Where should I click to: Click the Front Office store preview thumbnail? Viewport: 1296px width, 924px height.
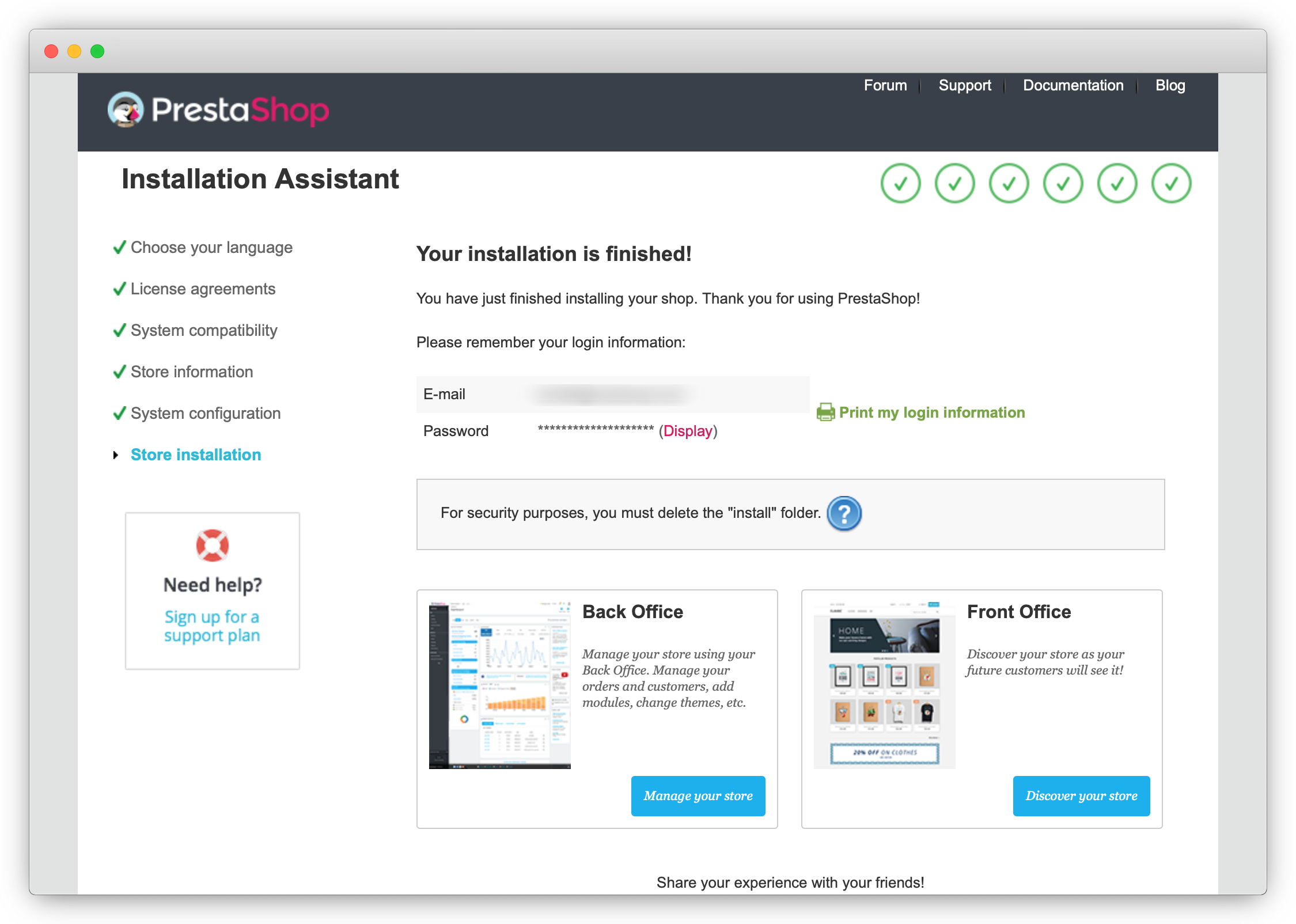click(x=884, y=685)
